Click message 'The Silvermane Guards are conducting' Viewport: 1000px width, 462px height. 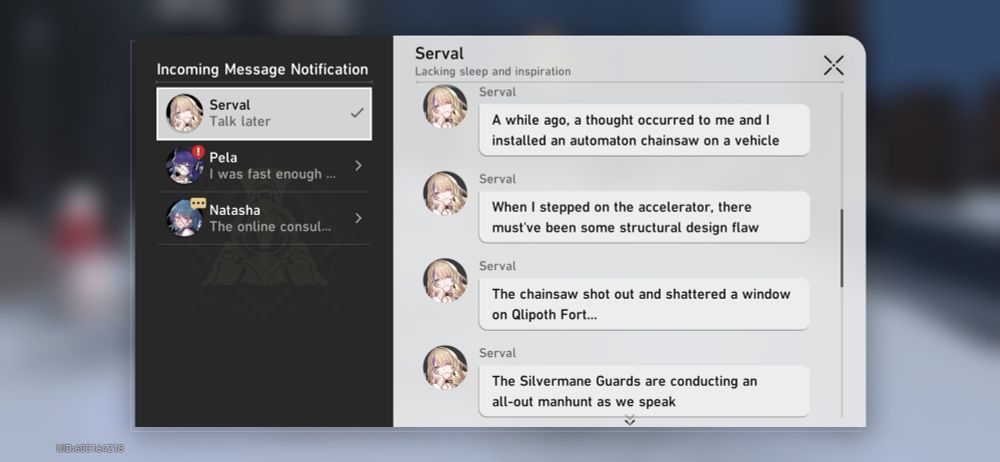click(x=644, y=391)
